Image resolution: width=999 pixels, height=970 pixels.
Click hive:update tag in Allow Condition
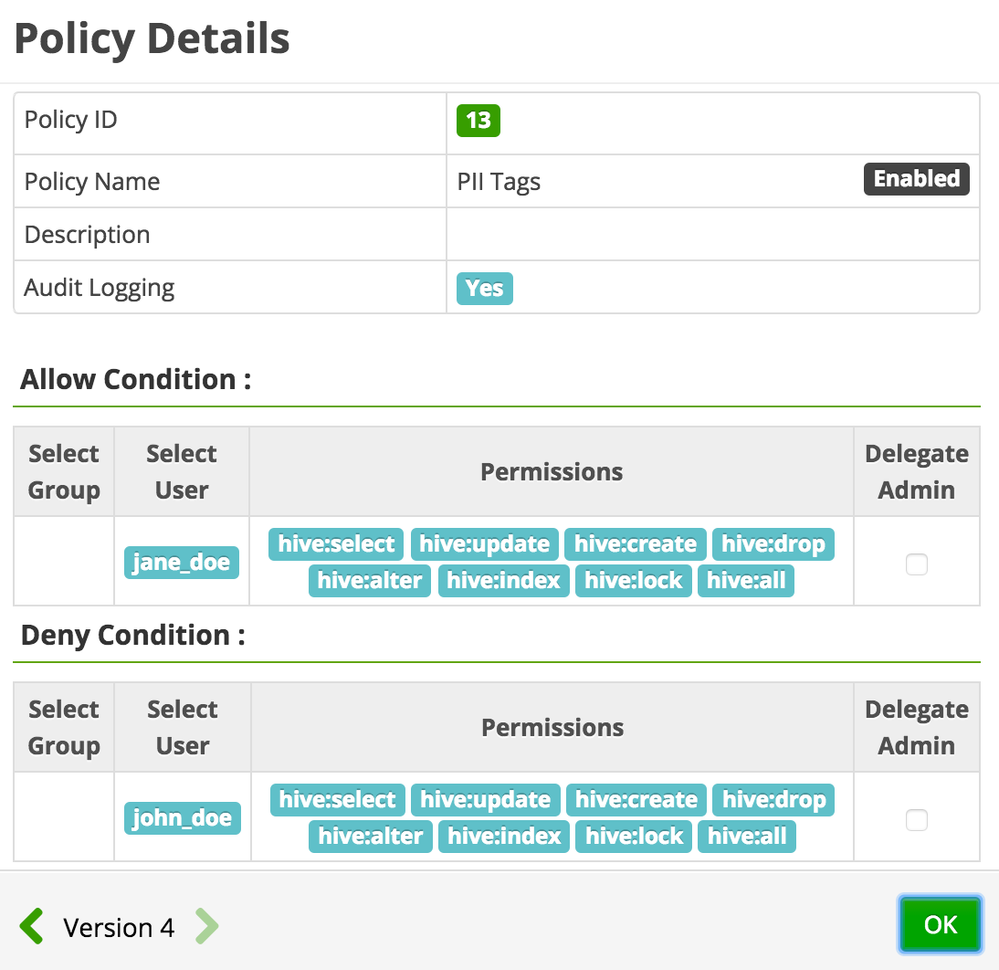[485, 544]
